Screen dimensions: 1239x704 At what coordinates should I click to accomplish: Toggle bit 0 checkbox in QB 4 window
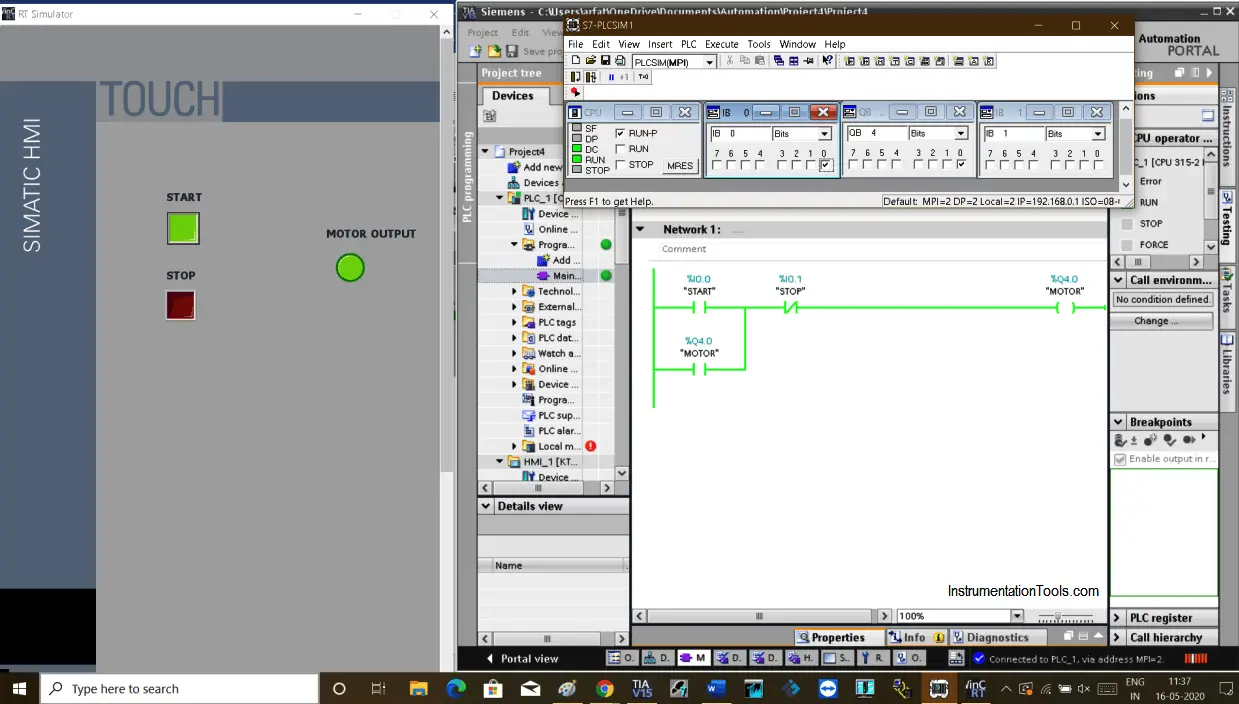tap(962, 165)
